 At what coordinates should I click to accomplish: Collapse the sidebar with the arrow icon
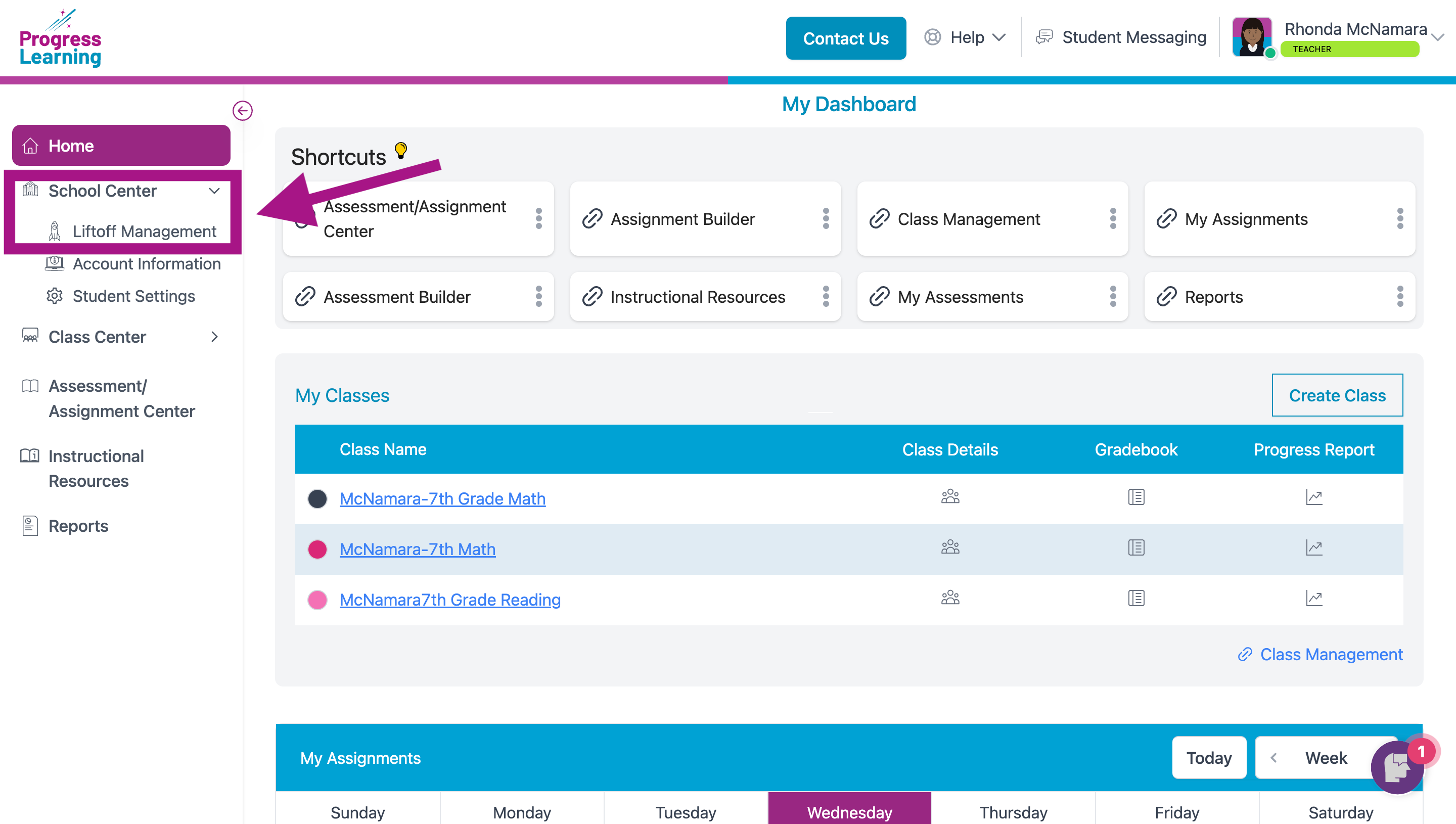click(x=242, y=110)
